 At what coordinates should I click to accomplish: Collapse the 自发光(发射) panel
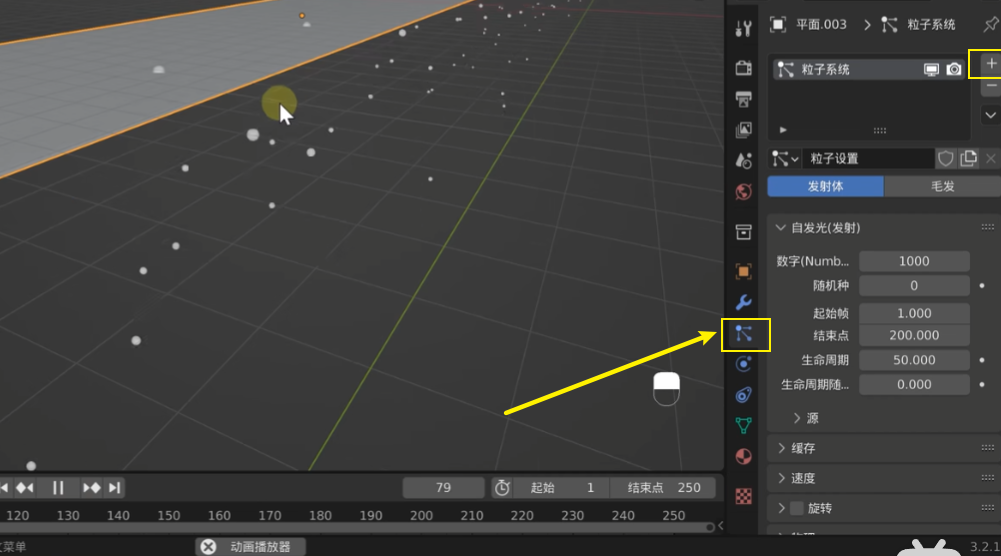click(780, 228)
